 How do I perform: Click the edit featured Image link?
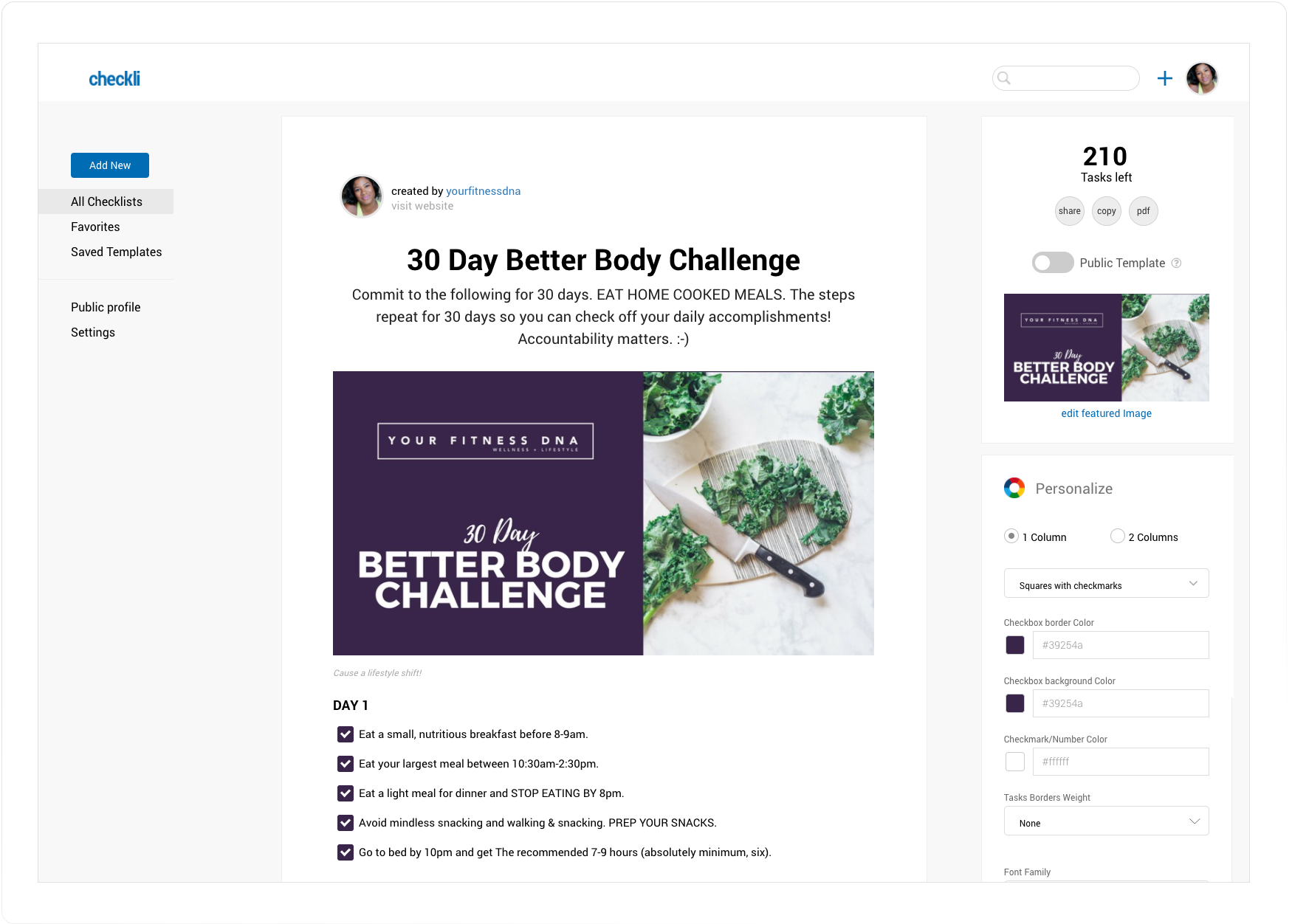point(1106,413)
